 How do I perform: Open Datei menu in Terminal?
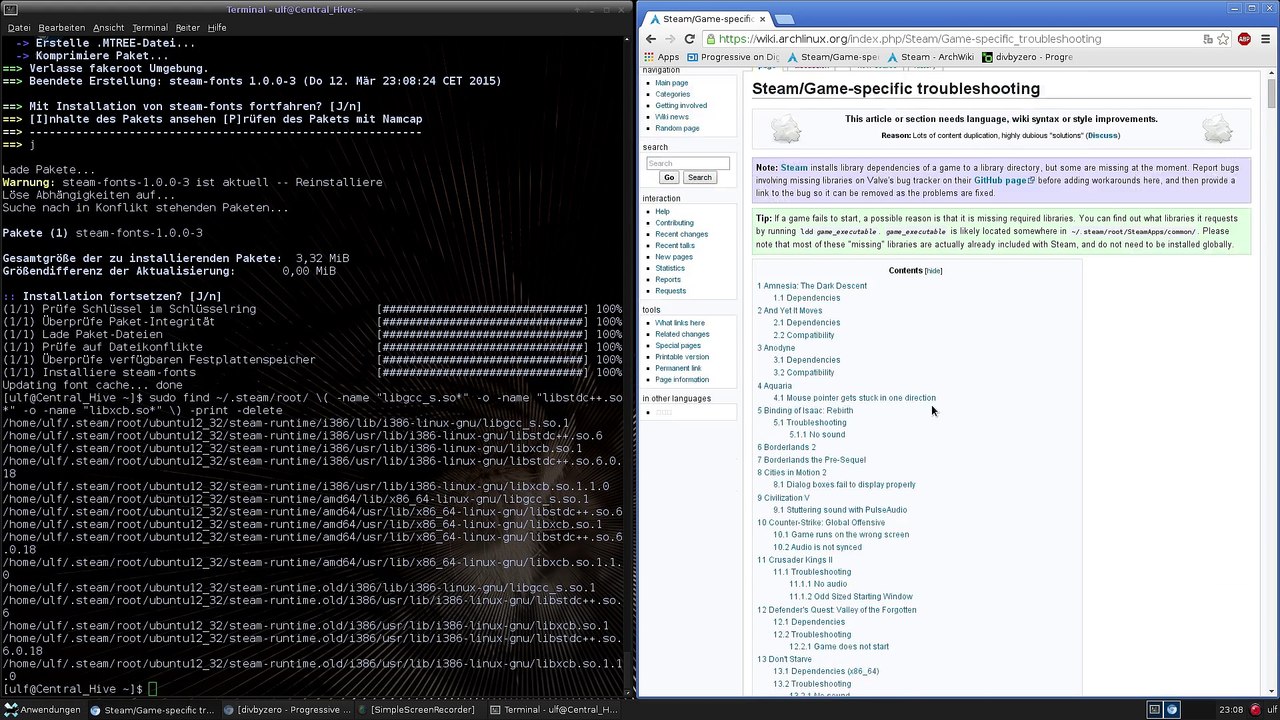pos(19,28)
